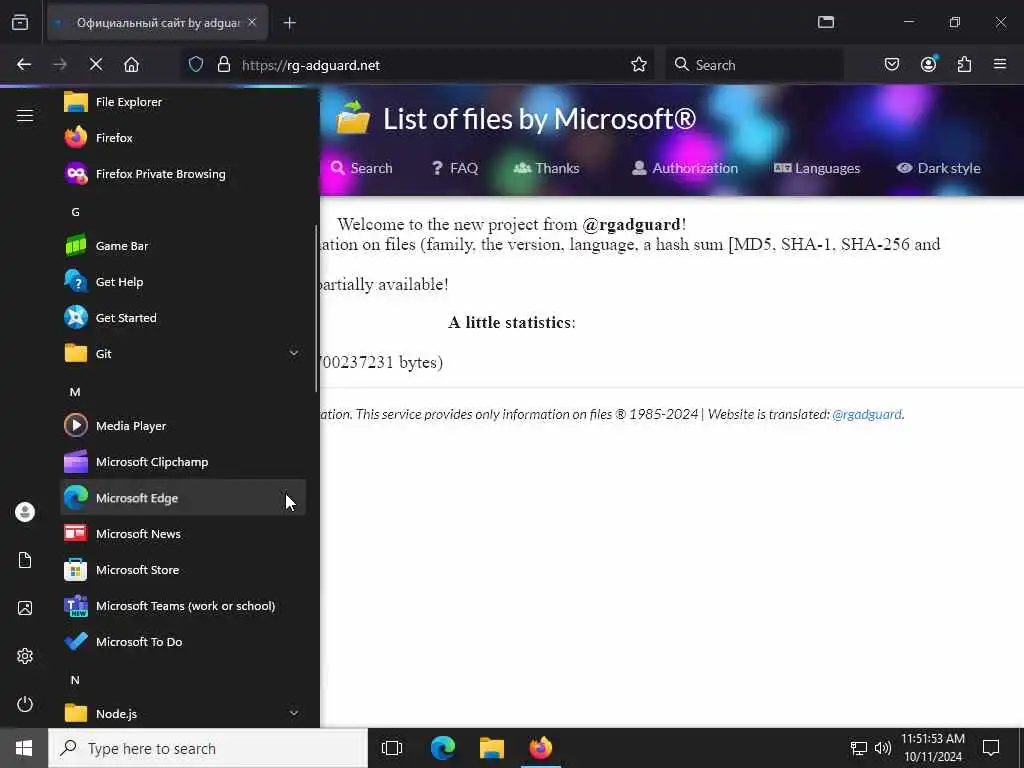The height and width of the screenshot is (768, 1024).
Task: Open Microsoft To Do
Action: tap(183, 641)
